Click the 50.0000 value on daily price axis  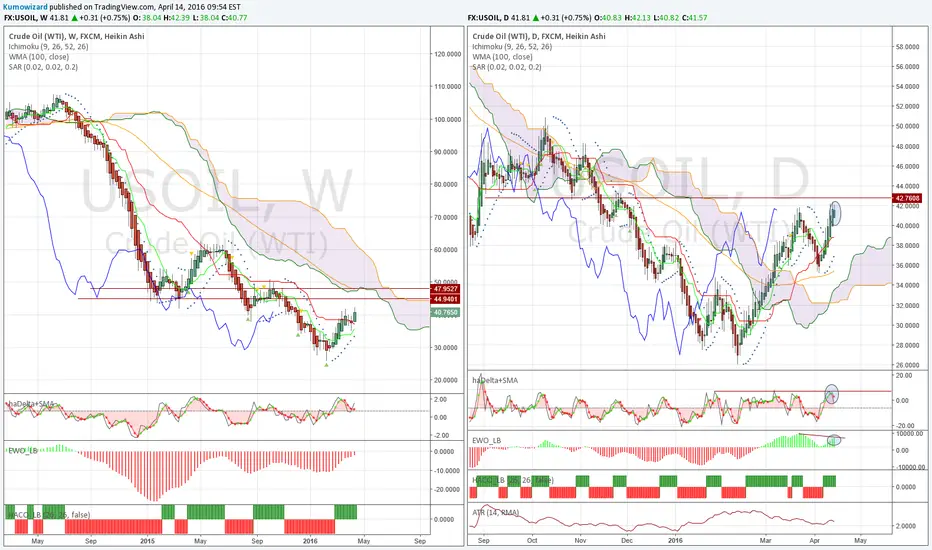(x=908, y=126)
